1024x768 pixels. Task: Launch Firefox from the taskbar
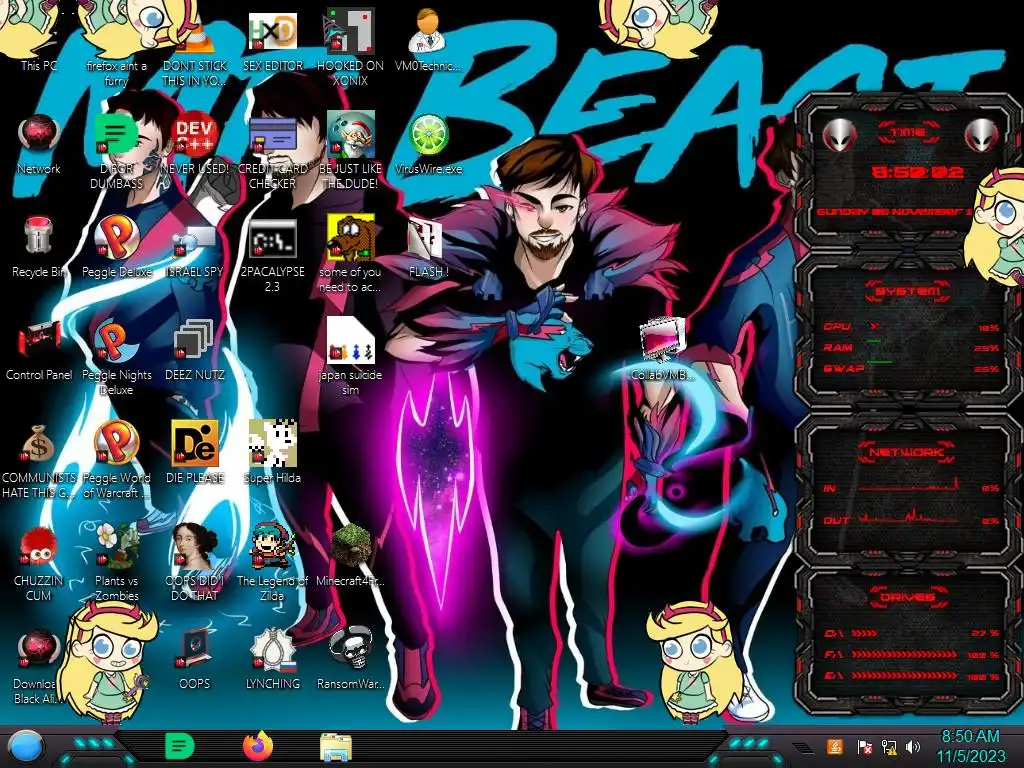(x=258, y=746)
